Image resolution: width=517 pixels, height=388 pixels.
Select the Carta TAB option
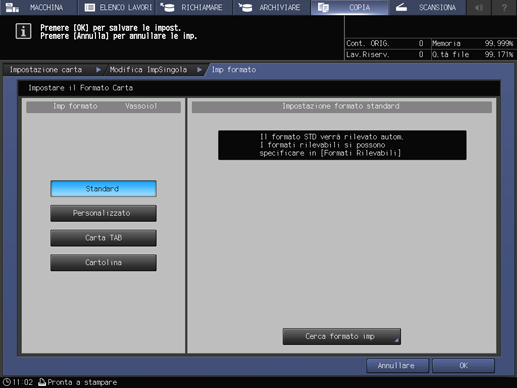click(103, 238)
